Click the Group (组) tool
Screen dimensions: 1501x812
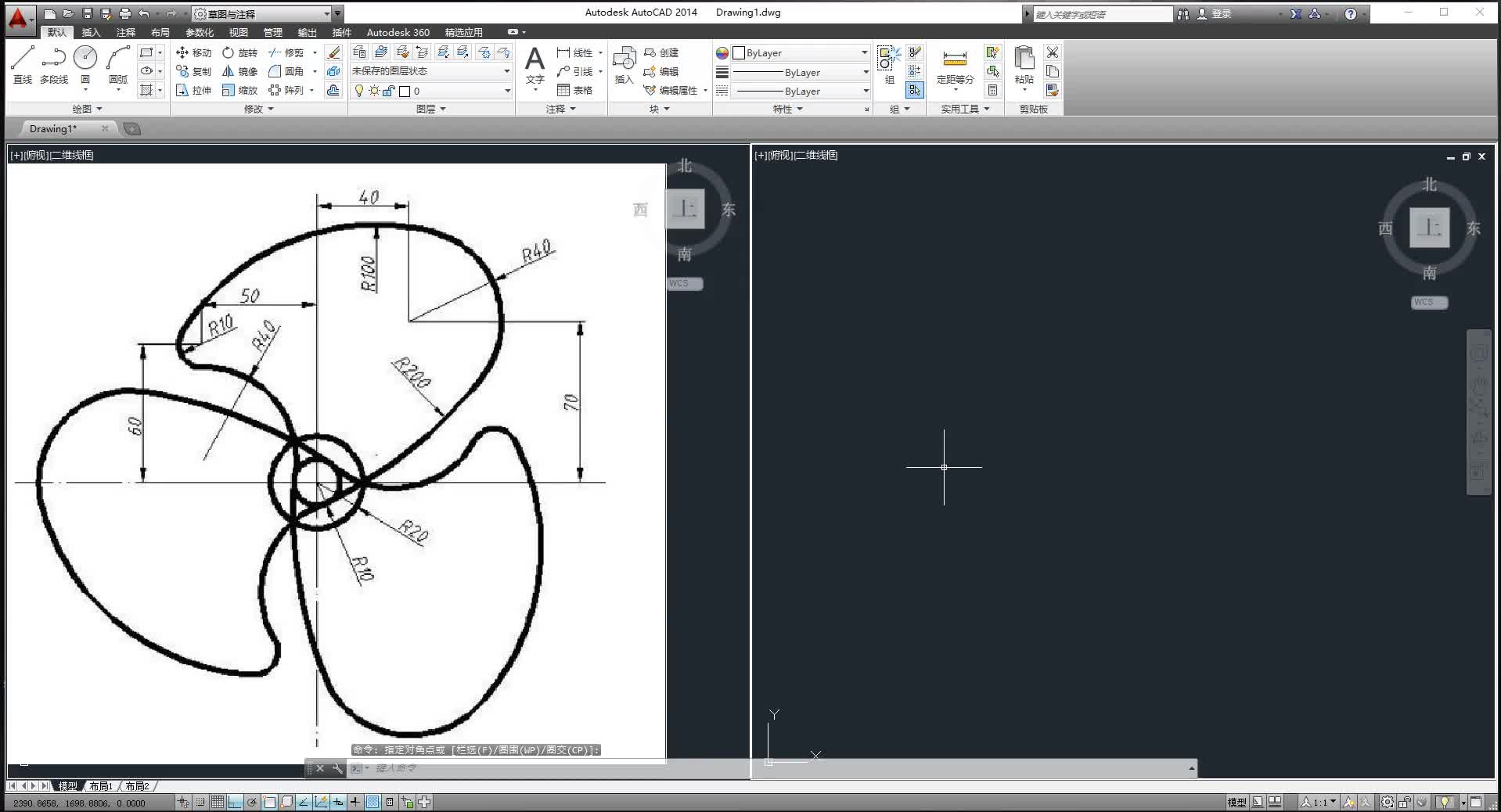[889, 65]
